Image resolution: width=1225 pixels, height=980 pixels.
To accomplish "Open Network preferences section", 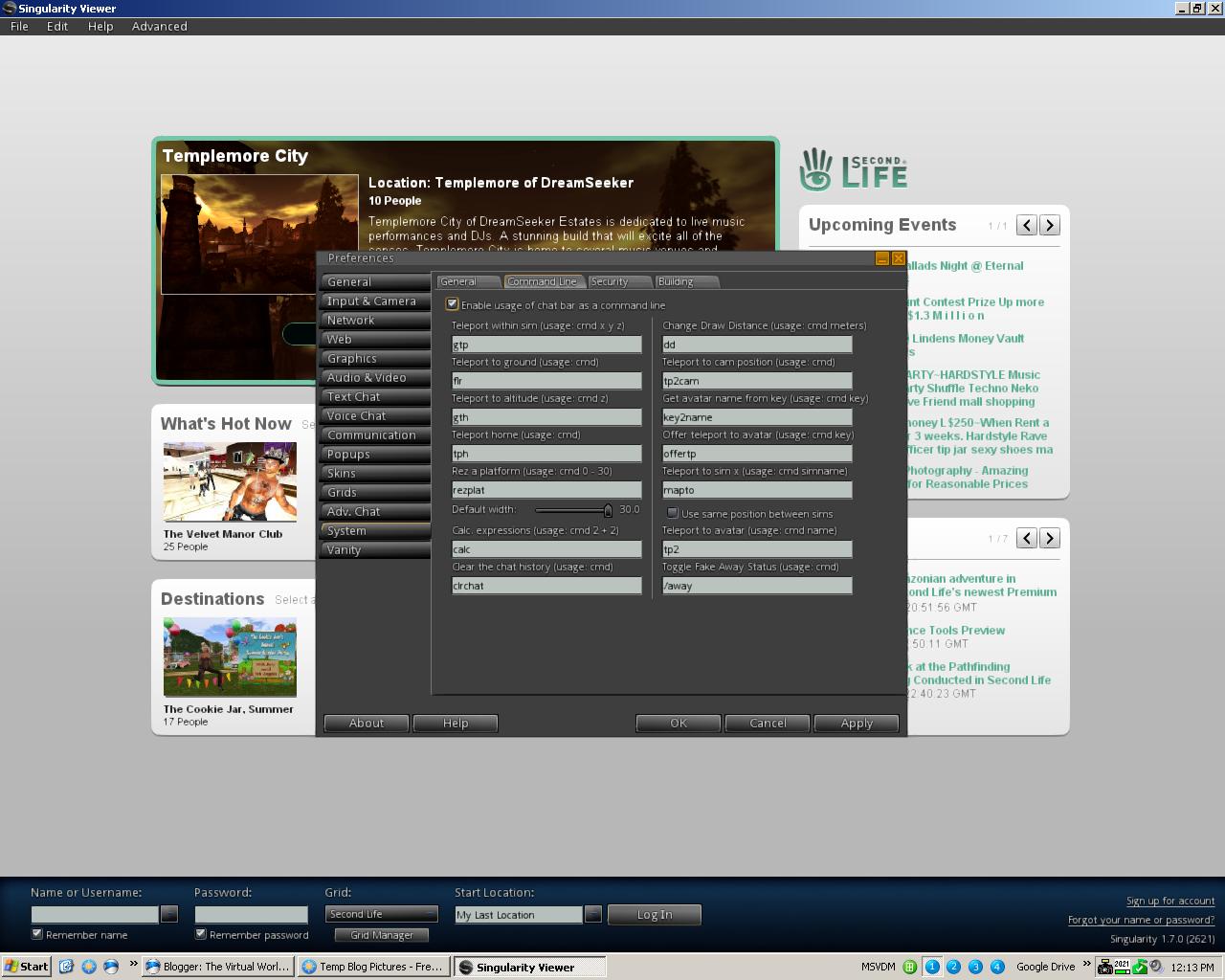I will coord(376,320).
